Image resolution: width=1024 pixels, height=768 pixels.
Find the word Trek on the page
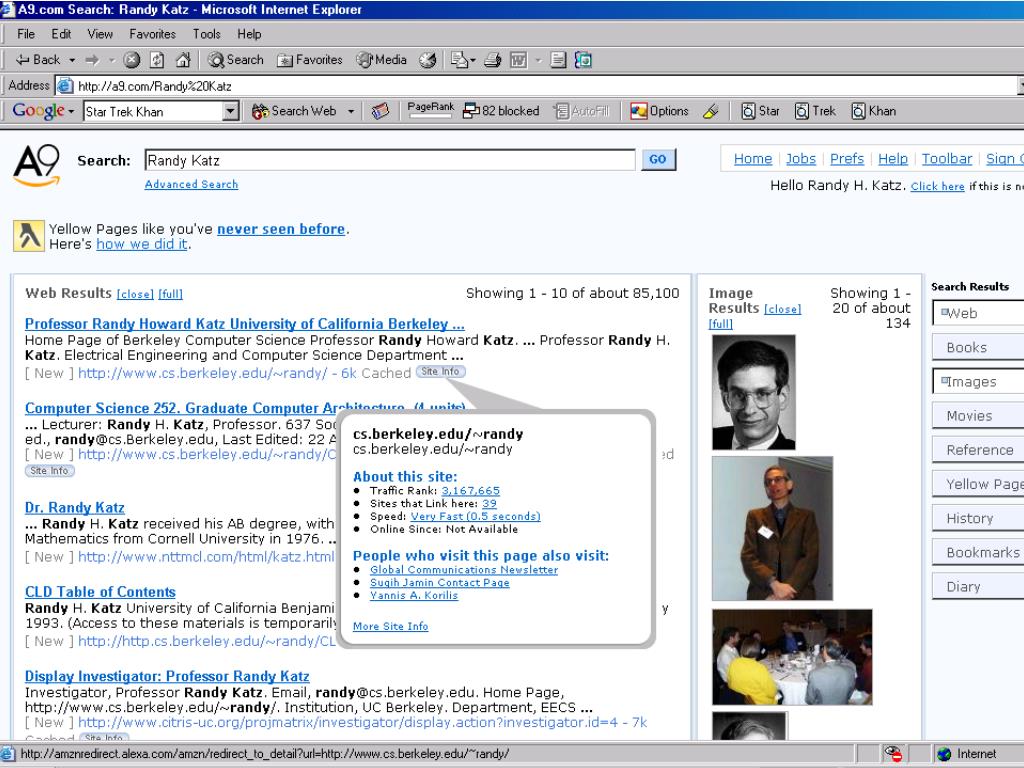click(815, 112)
